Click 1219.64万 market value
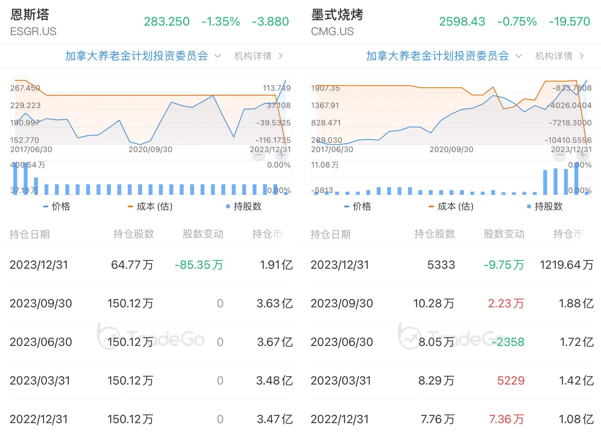Viewport: 601px width, 436px height. (567, 265)
